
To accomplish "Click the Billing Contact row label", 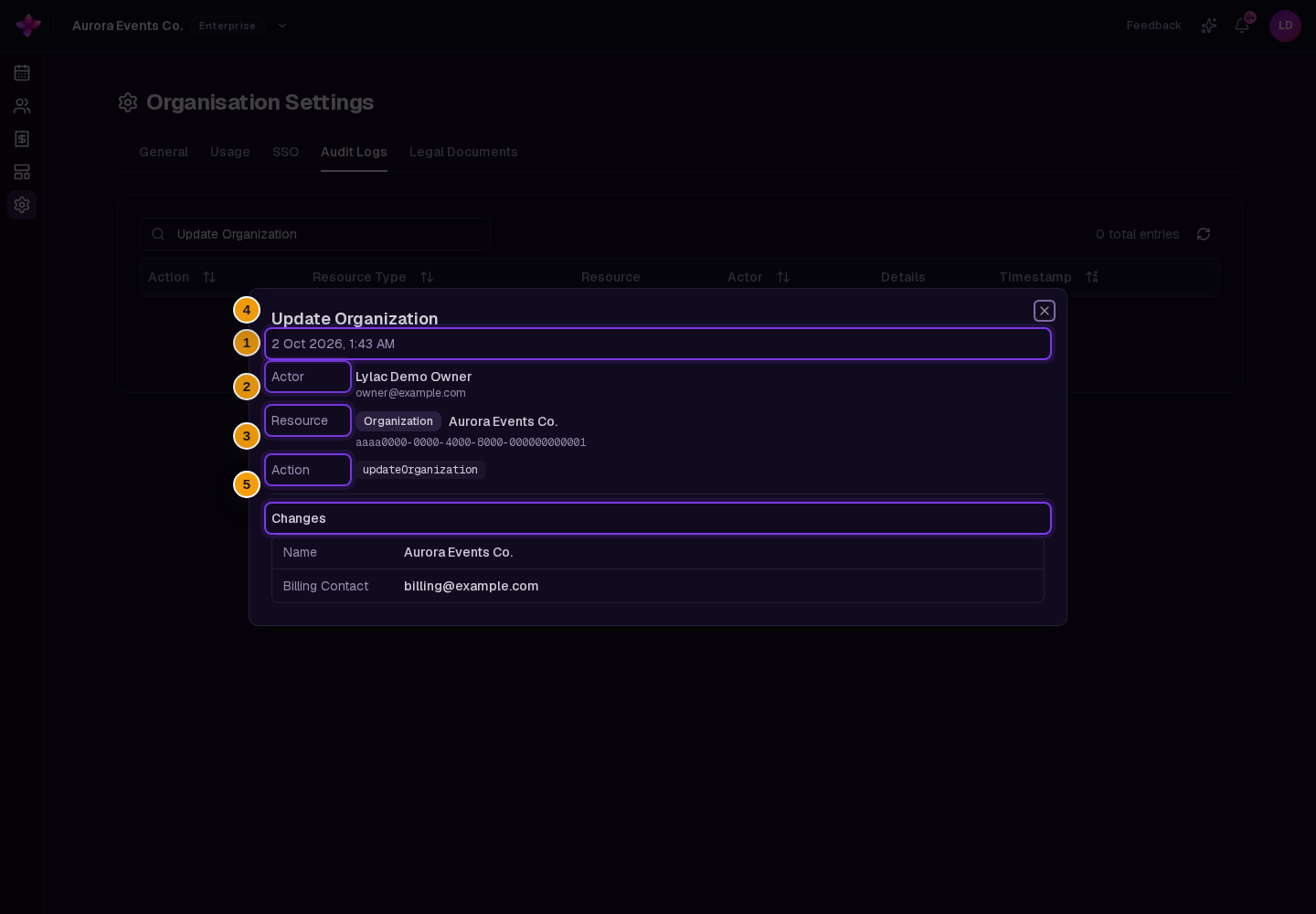I will pyautogui.click(x=325, y=586).
